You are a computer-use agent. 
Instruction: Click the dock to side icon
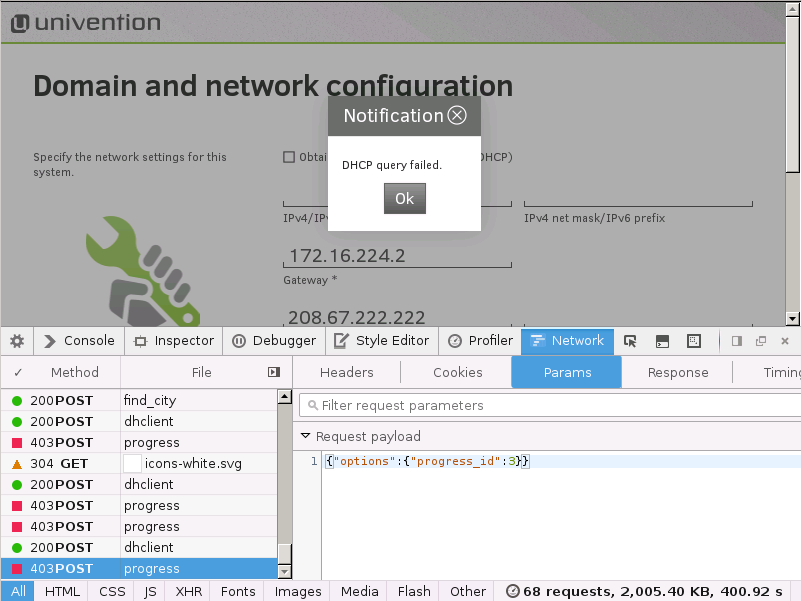[737, 341]
